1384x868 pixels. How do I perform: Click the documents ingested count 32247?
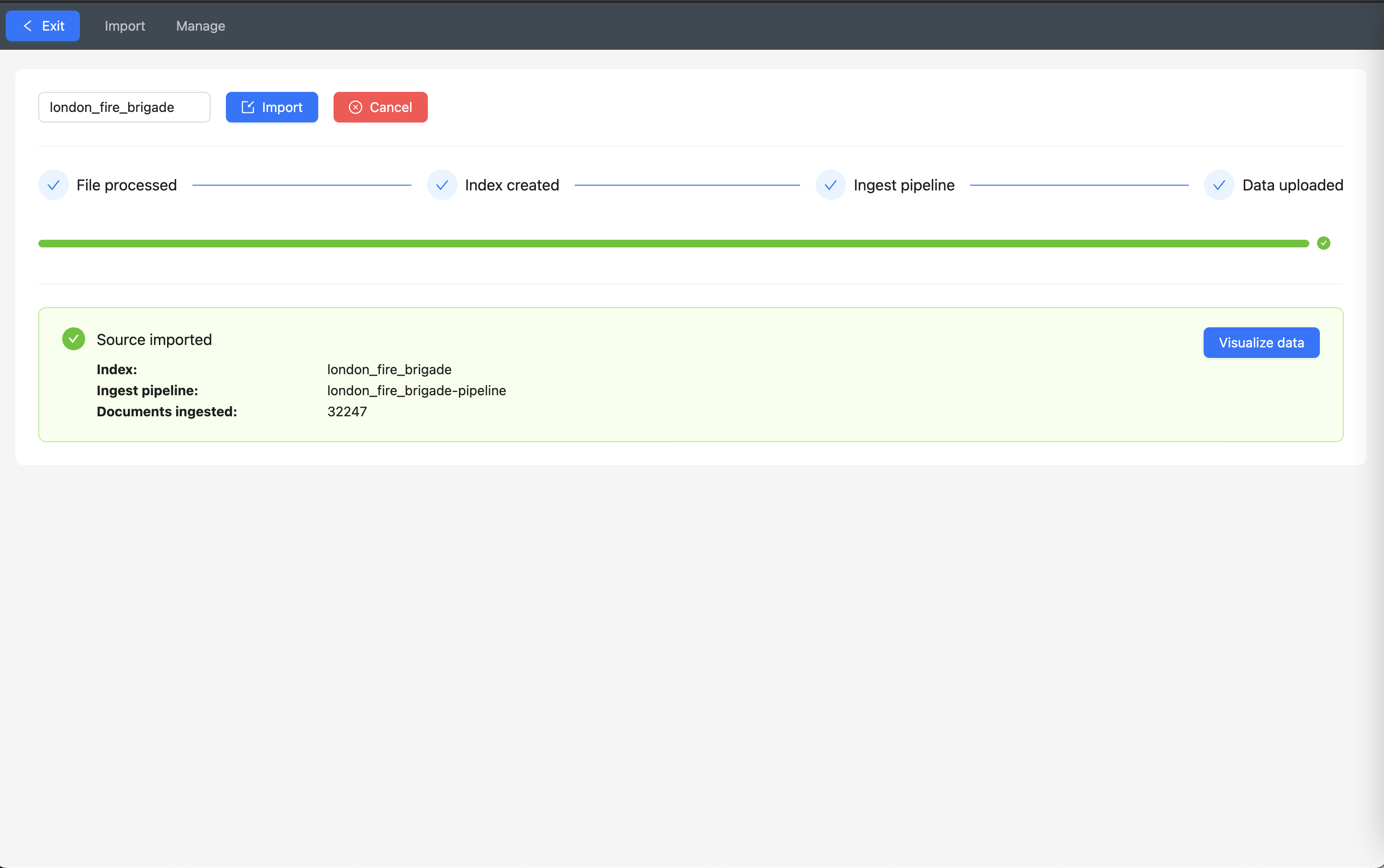pyautogui.click(x=346, y=412)
